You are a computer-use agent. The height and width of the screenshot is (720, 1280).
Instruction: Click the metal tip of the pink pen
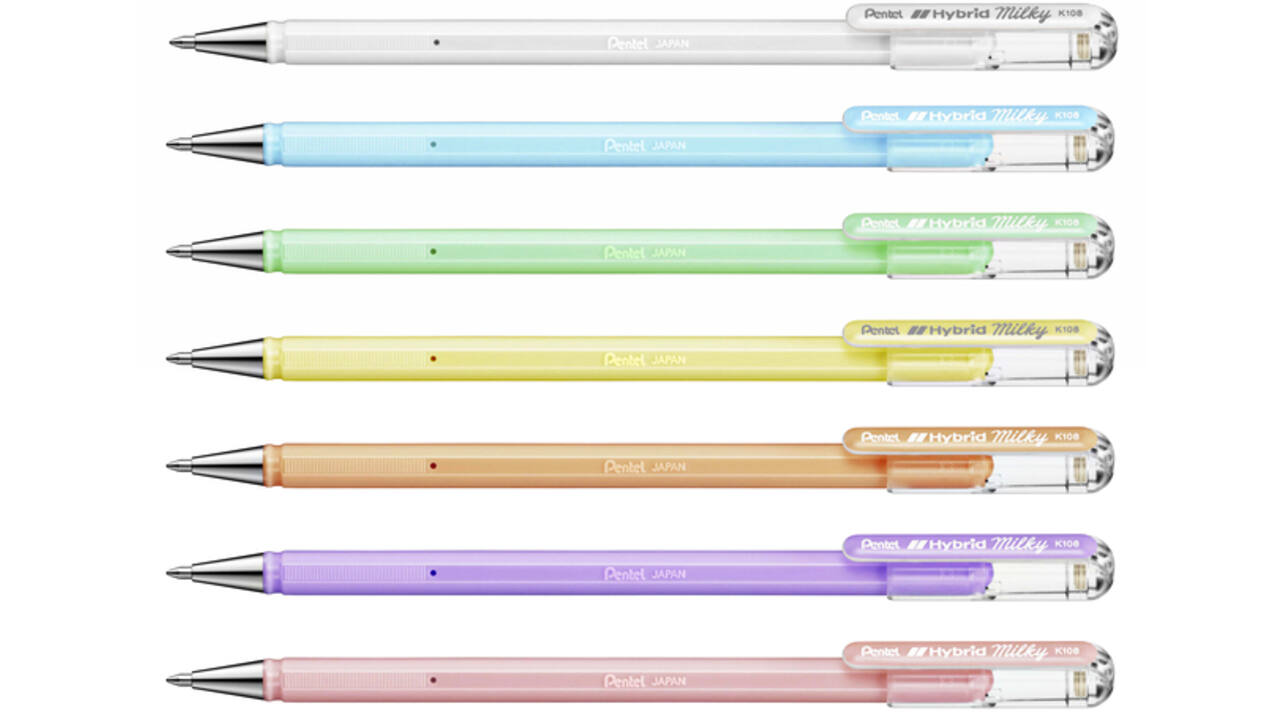click(x=216, y=680)
